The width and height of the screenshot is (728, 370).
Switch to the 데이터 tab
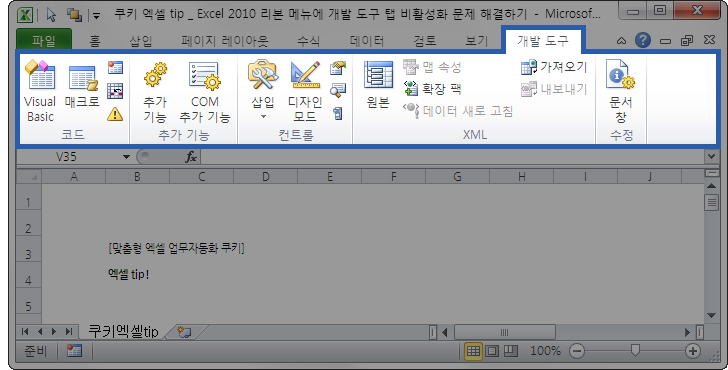pyautogui.click(x=367, y=41)
